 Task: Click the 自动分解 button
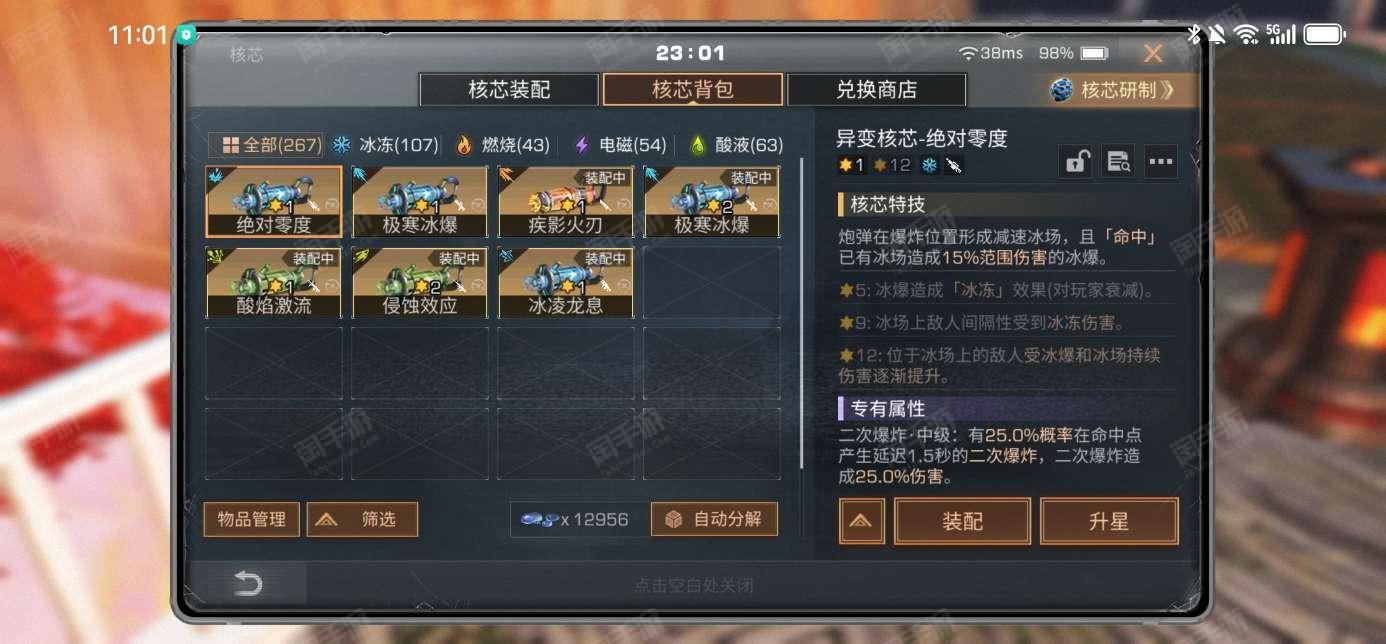tap(714, 519)
